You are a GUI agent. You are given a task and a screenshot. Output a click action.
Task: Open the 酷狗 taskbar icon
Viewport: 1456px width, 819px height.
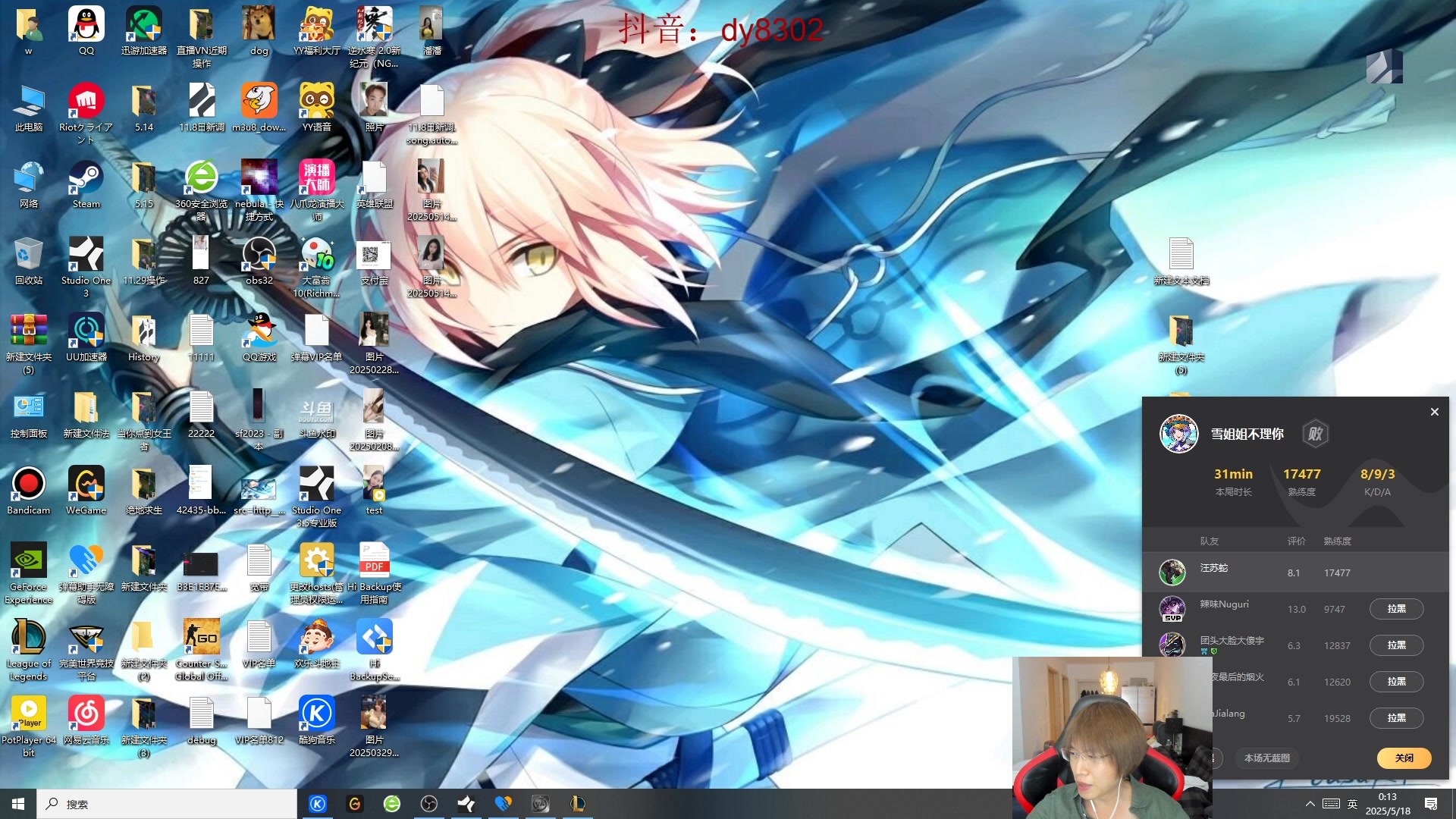(x=318, y=804)
